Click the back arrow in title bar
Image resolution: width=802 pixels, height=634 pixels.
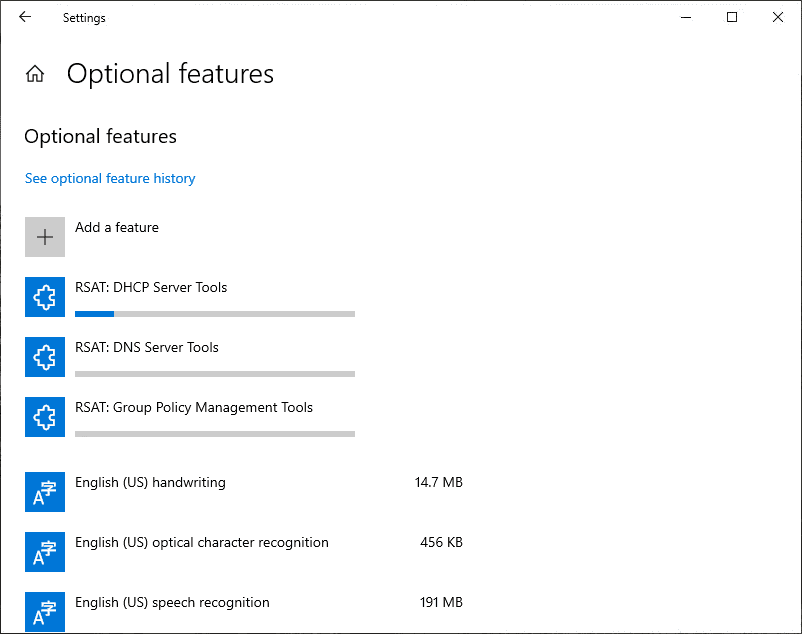pyautogui.click(x=25, y=17)
